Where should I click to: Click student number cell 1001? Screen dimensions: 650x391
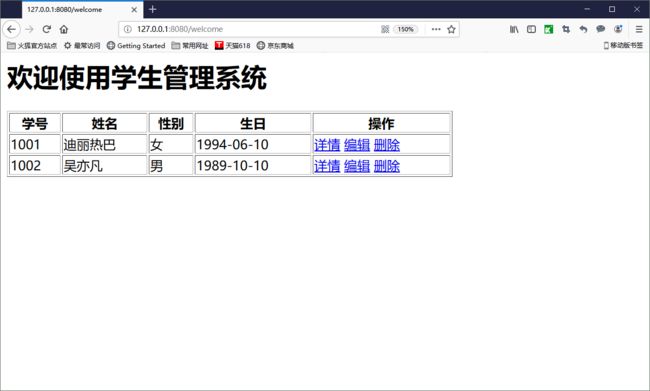(35, 144)
